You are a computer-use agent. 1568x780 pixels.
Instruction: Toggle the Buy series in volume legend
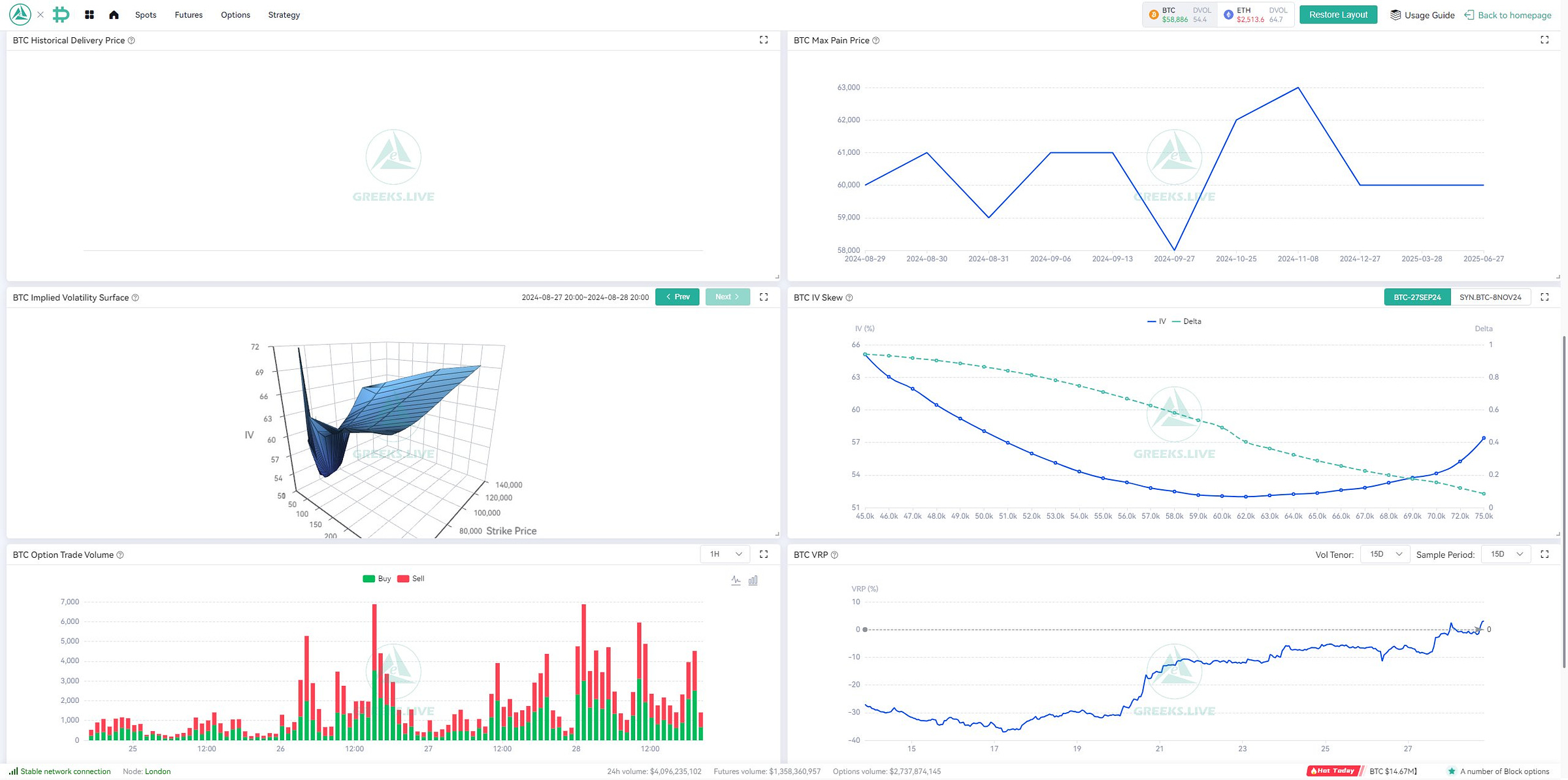377,579
